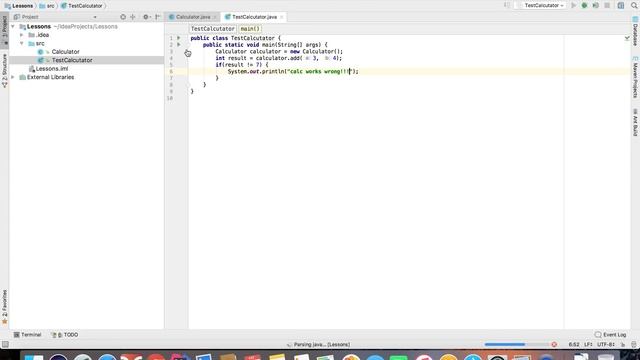Select the External Libraries row
The width and height of the screenshot is (640, 360).
pos(86,77)
